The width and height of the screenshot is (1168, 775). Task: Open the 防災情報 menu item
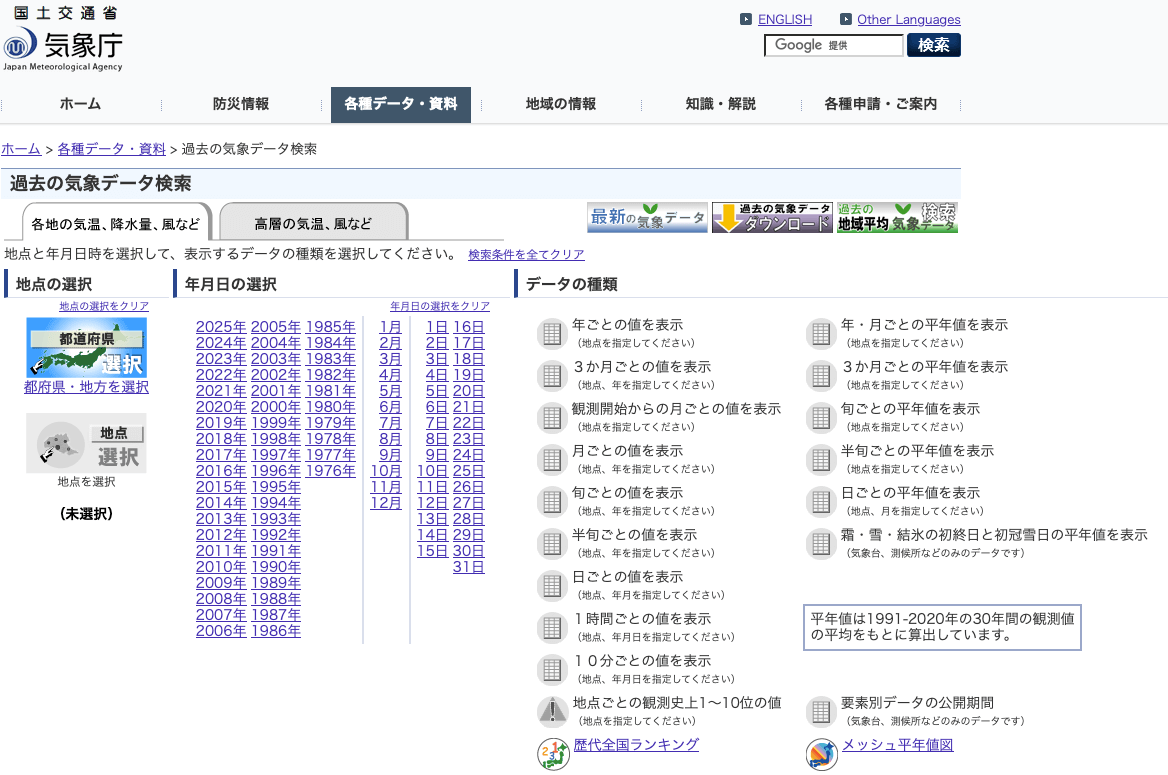tap(240, 104)
